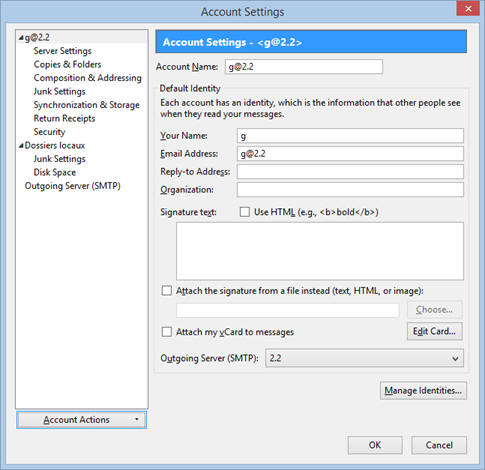
Task: Open the Security settings page
Action: [x=49, y=132]
